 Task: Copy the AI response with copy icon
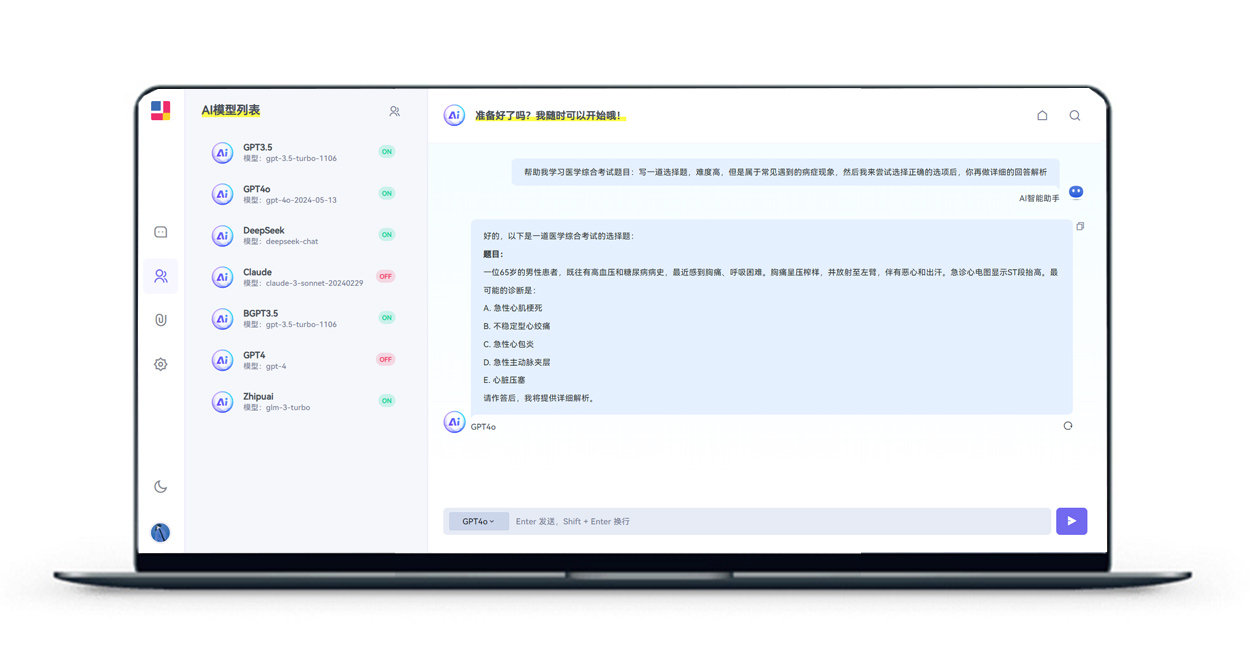click(1080, 227)
